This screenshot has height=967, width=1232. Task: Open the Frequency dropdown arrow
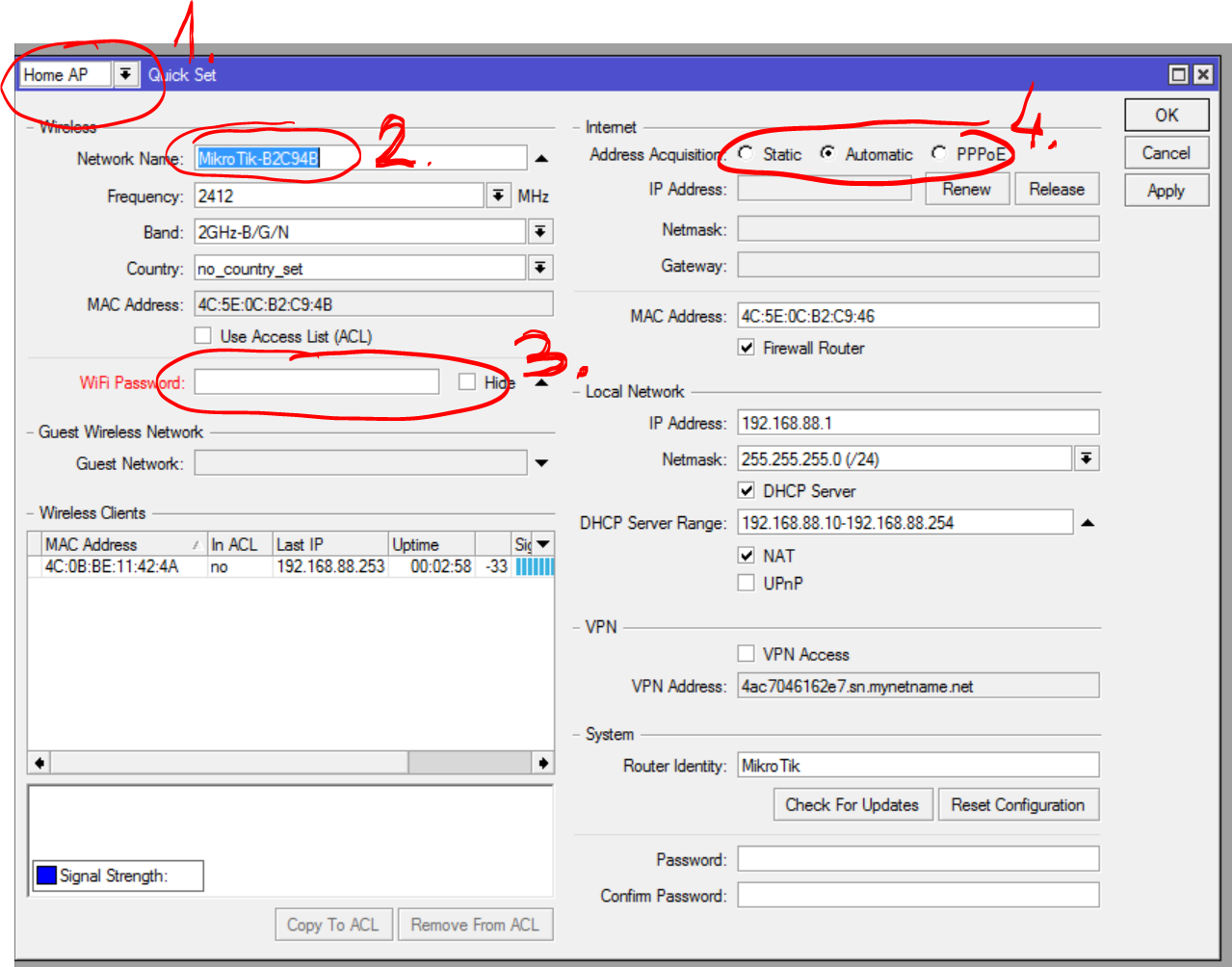pos(497,196)
